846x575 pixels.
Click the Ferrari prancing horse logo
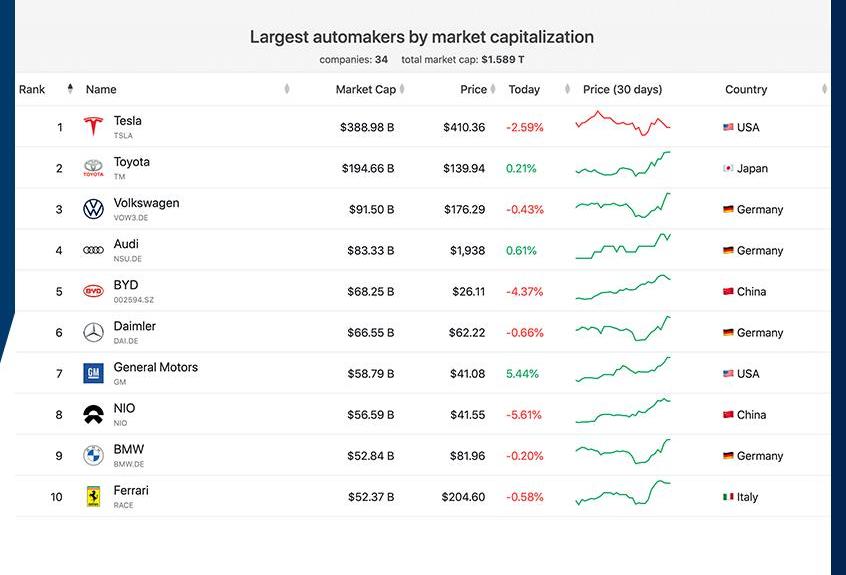(x=93, y=497)
